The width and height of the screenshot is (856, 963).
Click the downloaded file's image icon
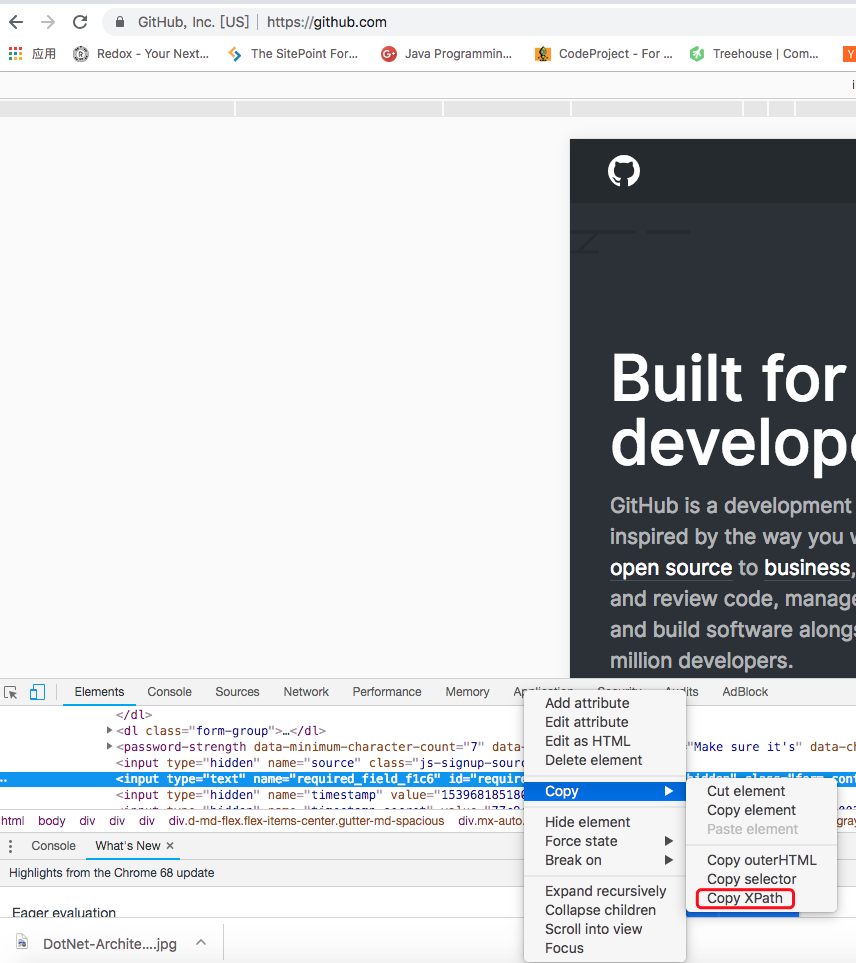click(x=23, y=942)
